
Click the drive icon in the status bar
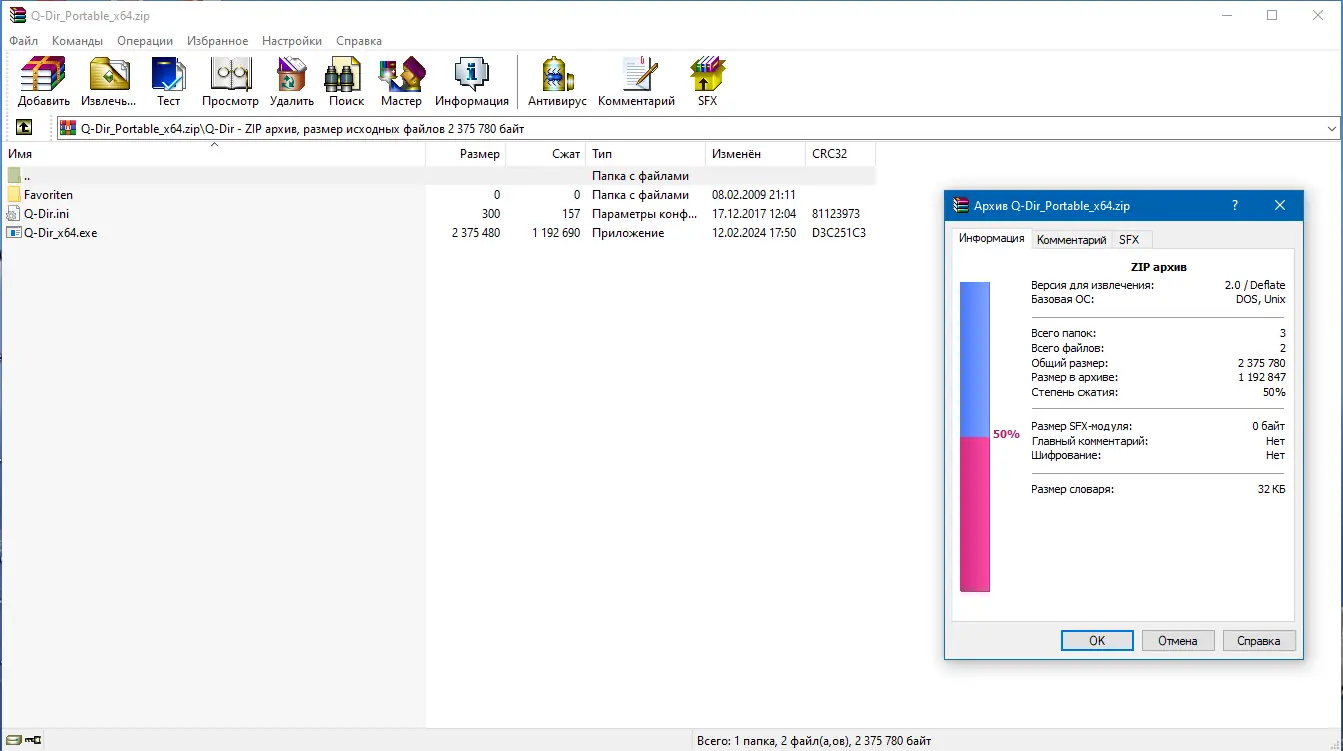coord(13,741)
